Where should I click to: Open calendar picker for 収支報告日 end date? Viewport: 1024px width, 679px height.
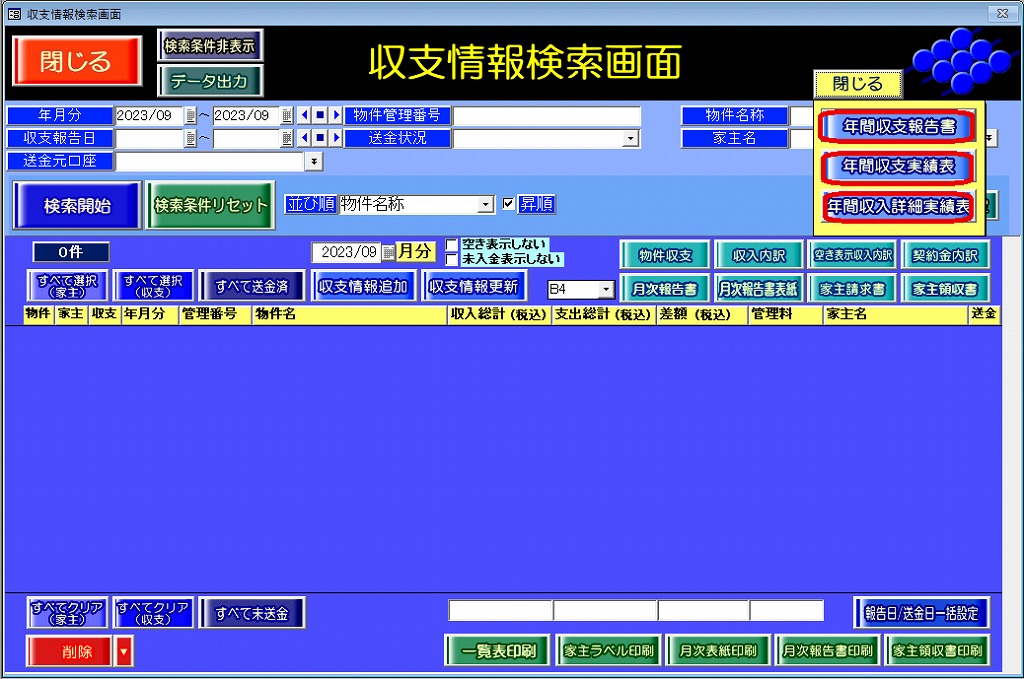(287, 138)
